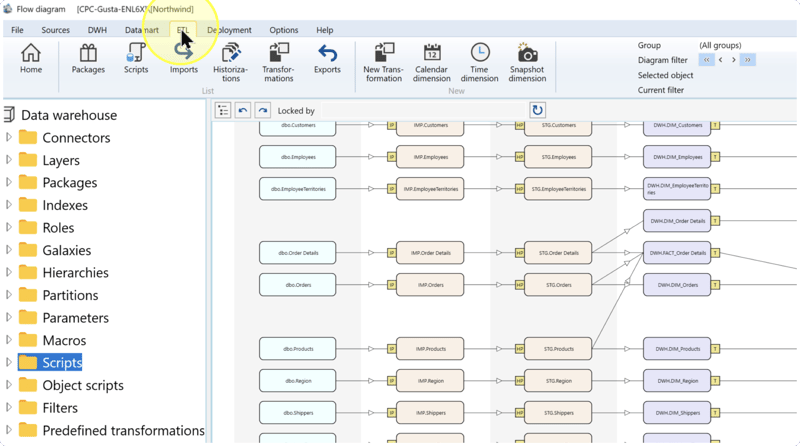Open the Home ribbon icon
Screen dimensions: 800x446
pyautogui.click(x=31, y=59)
